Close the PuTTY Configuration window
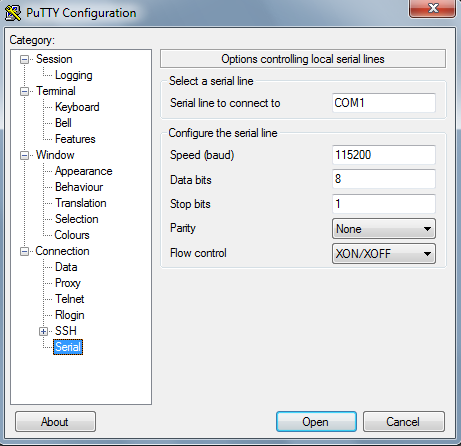461x446 pixels. (x=433, y=8)
